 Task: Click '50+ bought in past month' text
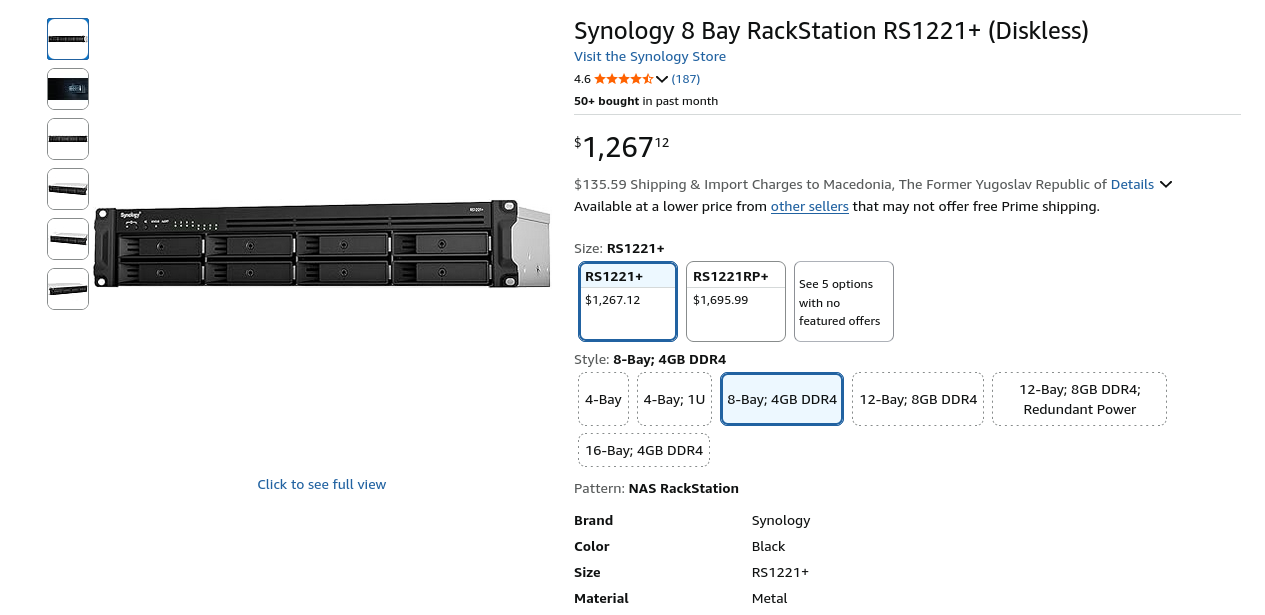(646, 101)
